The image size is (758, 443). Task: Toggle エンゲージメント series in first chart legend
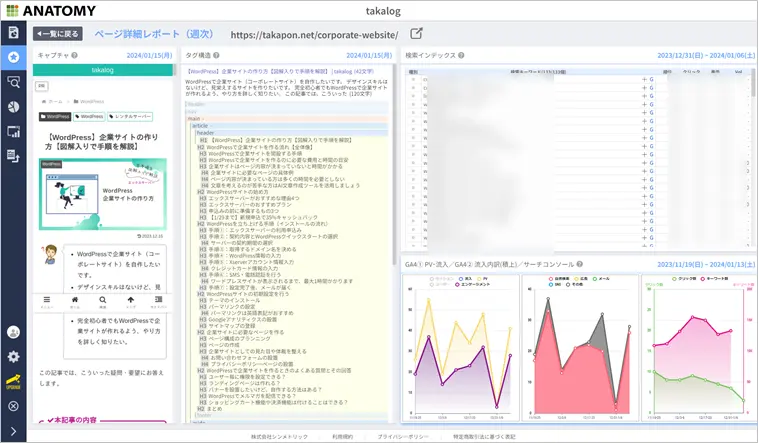[x=472, y=284]
